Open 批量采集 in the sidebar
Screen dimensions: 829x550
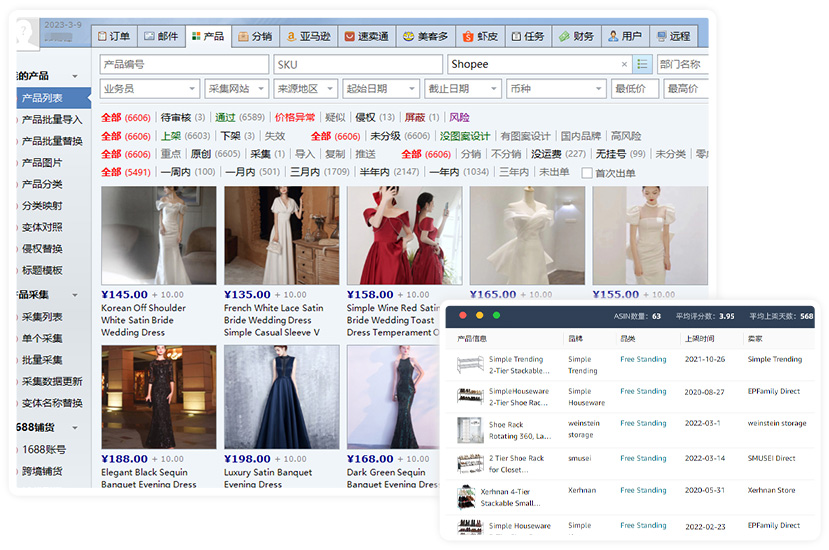pyautogui.click(x=42, y=360)
